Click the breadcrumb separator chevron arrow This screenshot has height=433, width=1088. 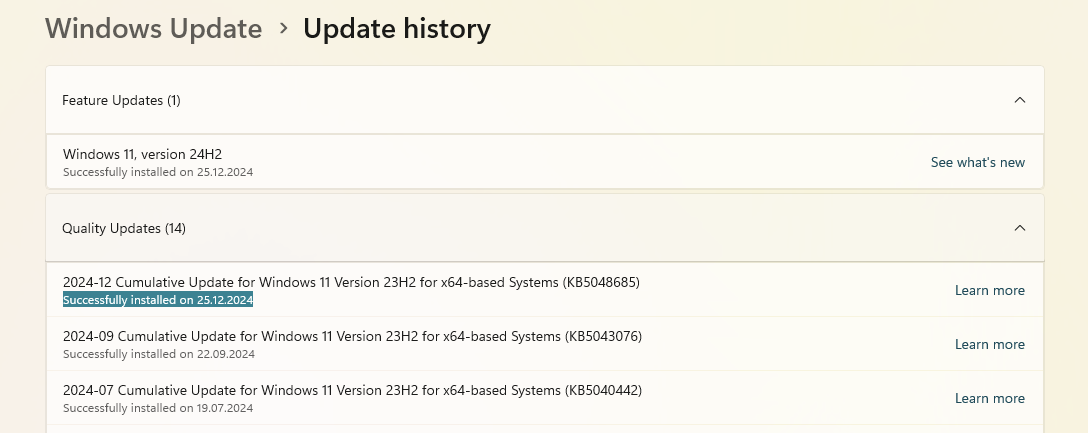point(283,28)
